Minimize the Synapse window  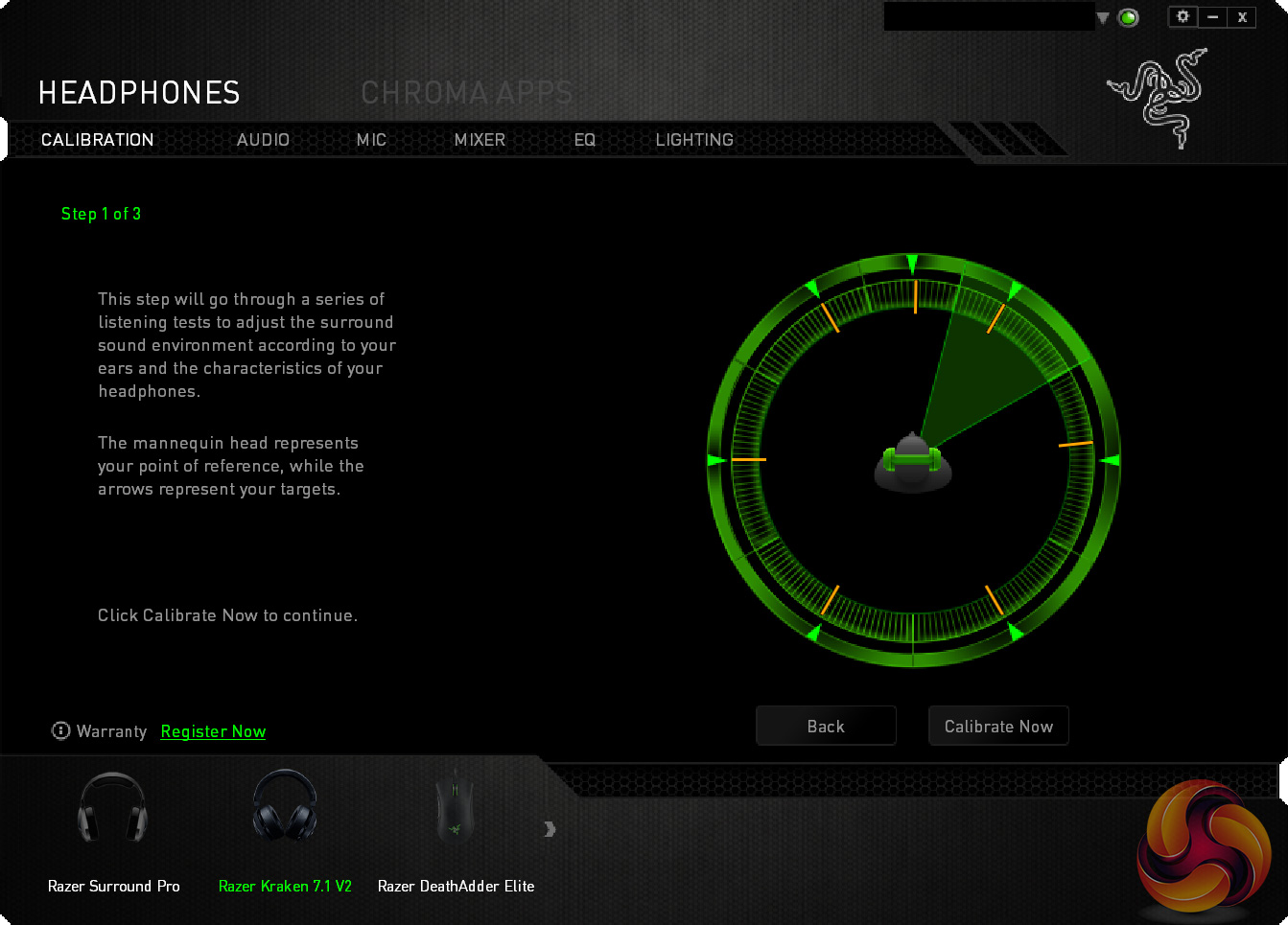pos(1213,17)
